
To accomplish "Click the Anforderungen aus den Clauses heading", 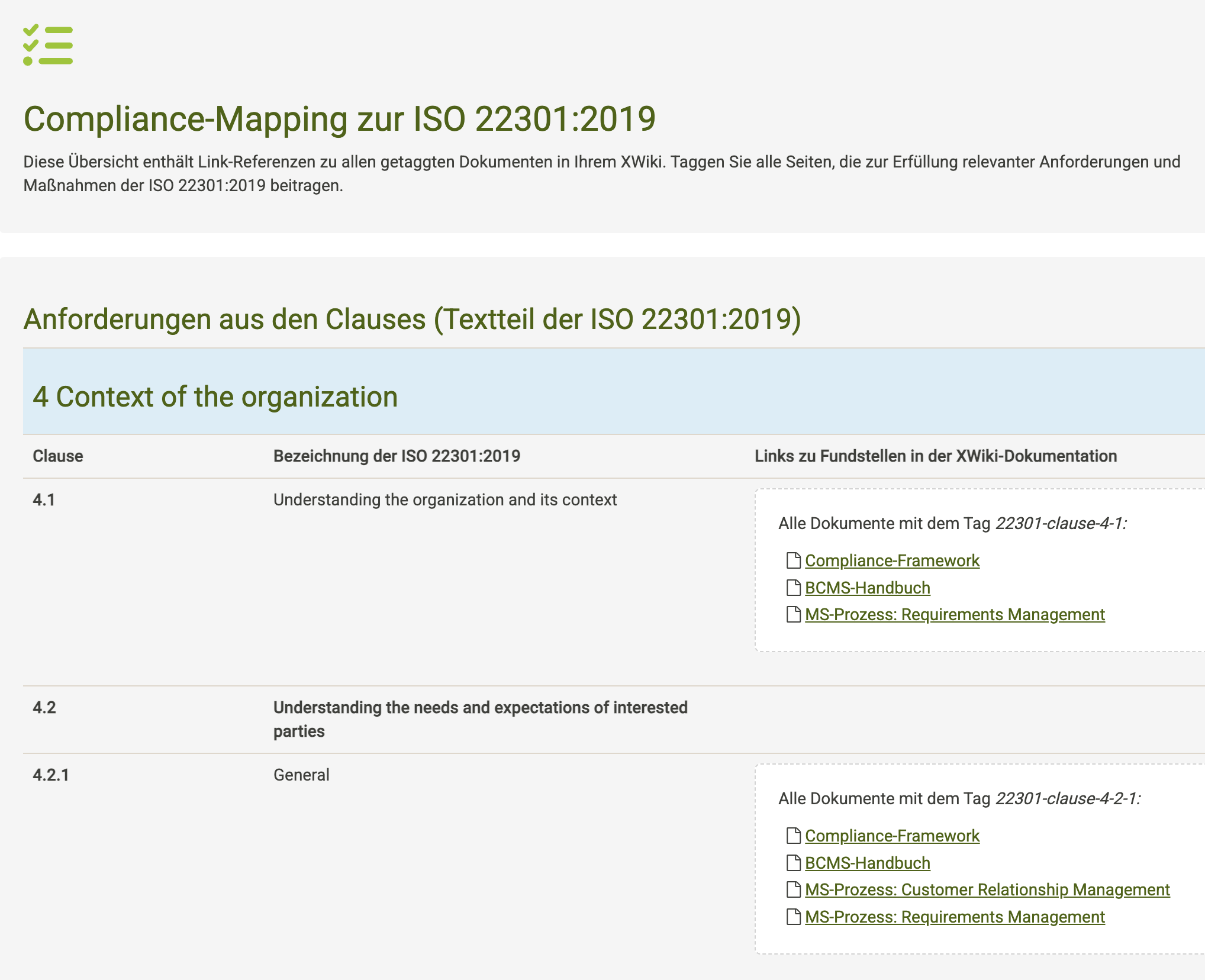I will click(412, 319).
